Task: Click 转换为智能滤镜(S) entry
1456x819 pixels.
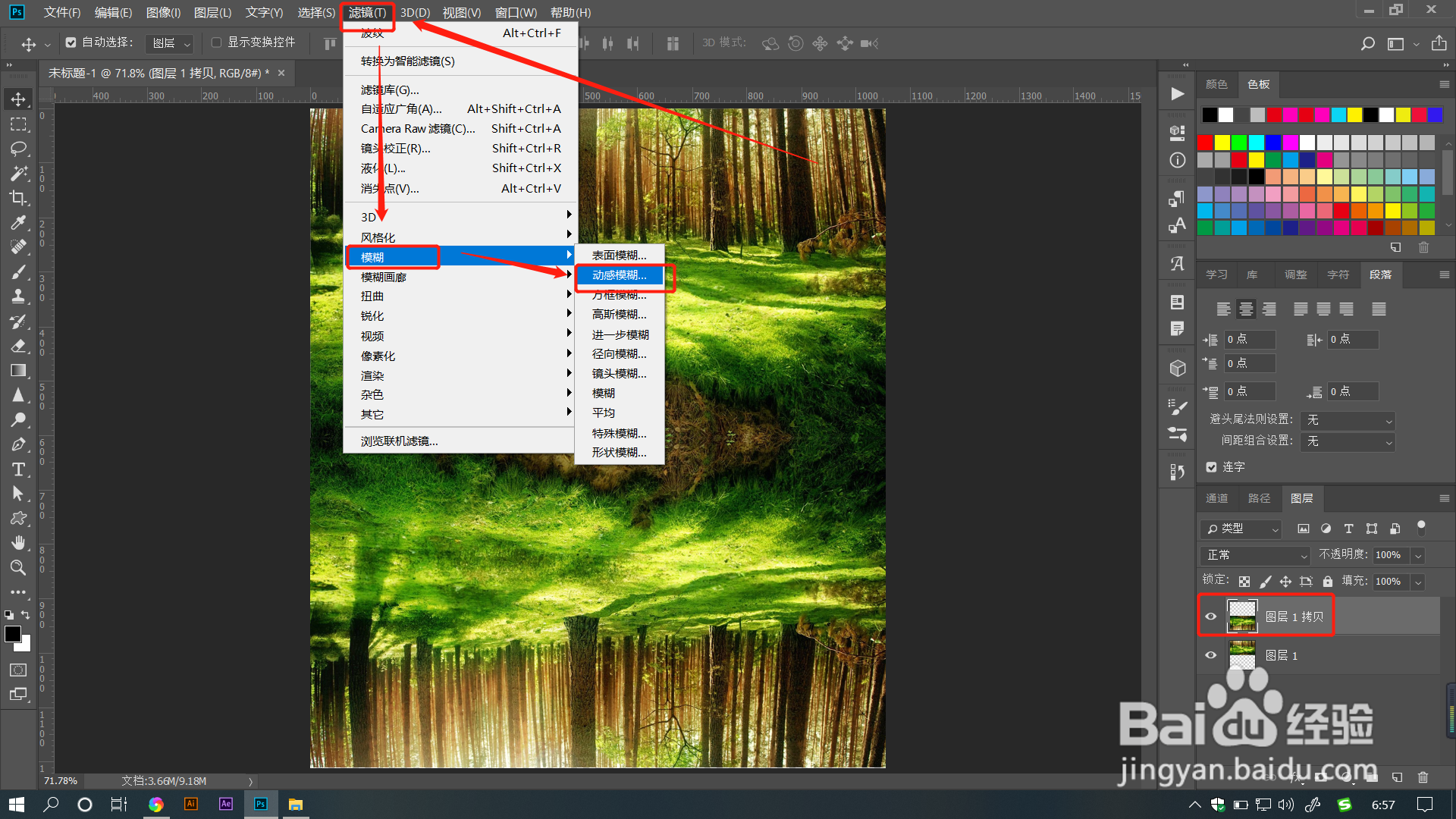Action: pos(408,61)
